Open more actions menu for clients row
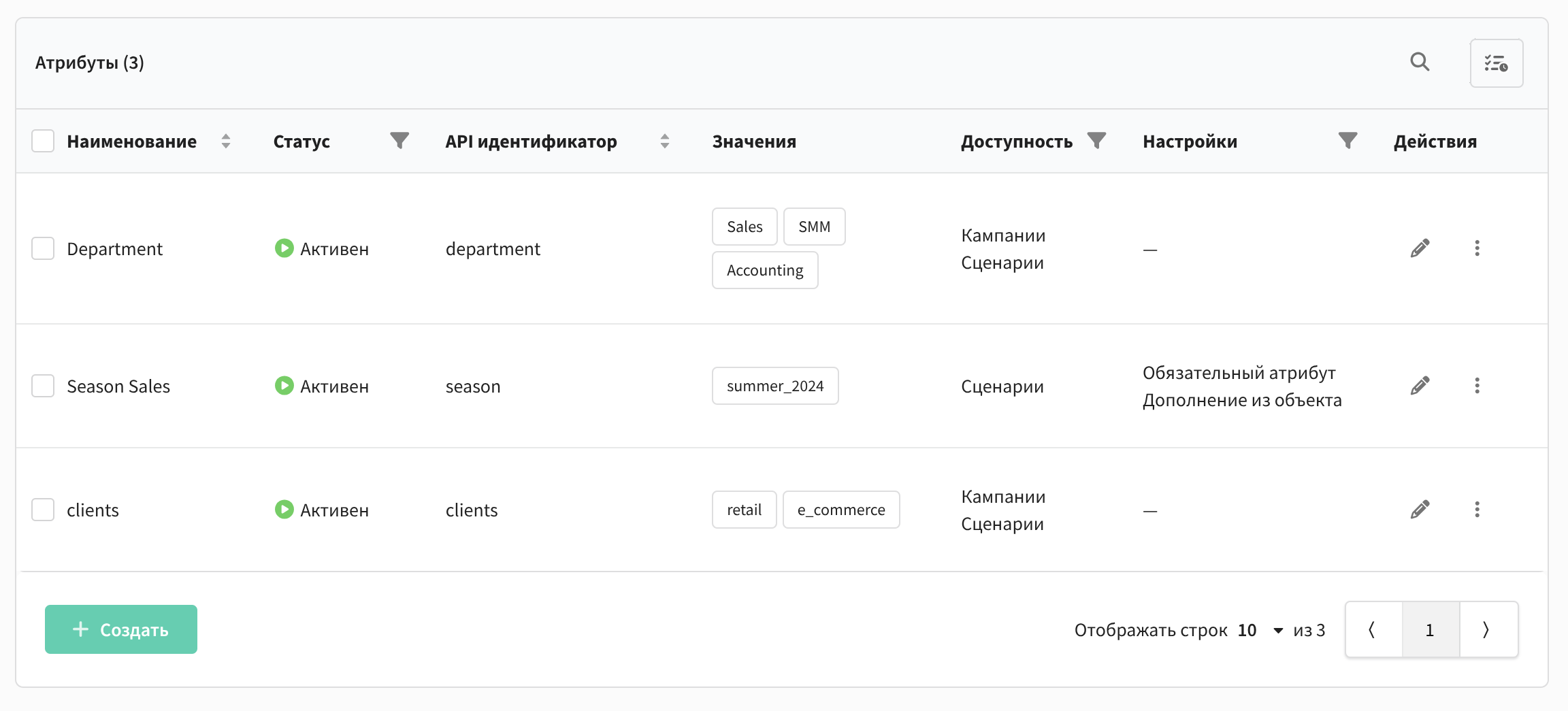 coord(1477,510)
